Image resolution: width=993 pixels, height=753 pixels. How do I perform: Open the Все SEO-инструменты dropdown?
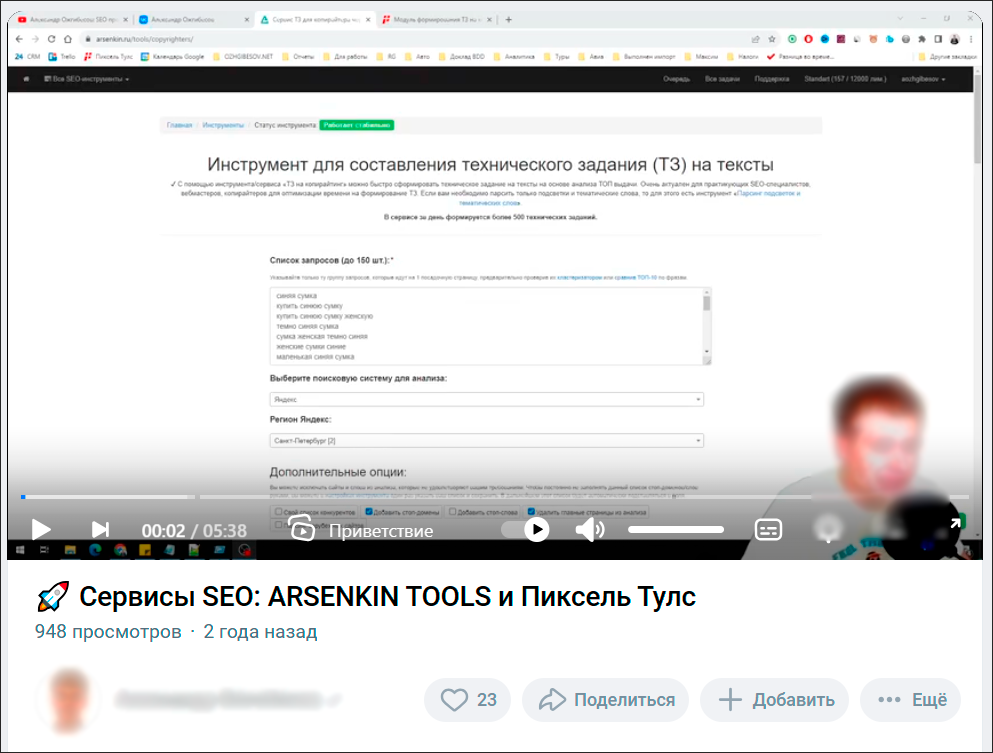pyautogui.click(x=86, y=79)
